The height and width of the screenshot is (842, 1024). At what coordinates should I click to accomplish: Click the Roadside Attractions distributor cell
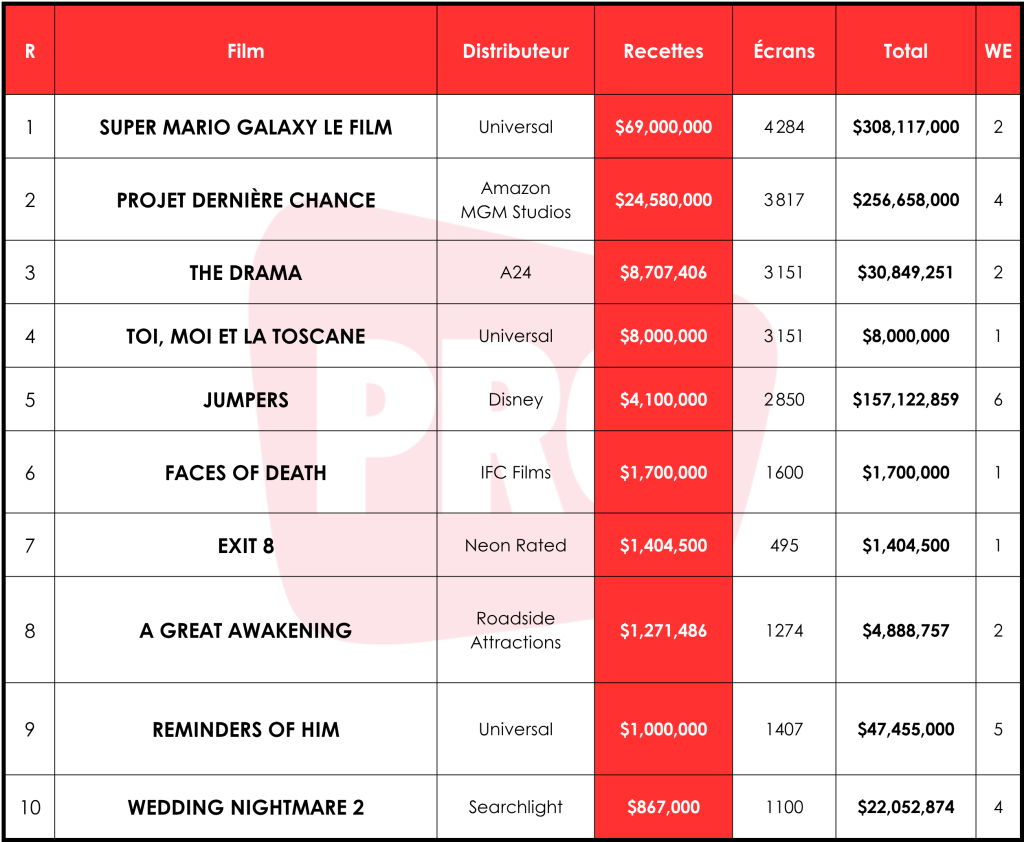coord(515,631)
